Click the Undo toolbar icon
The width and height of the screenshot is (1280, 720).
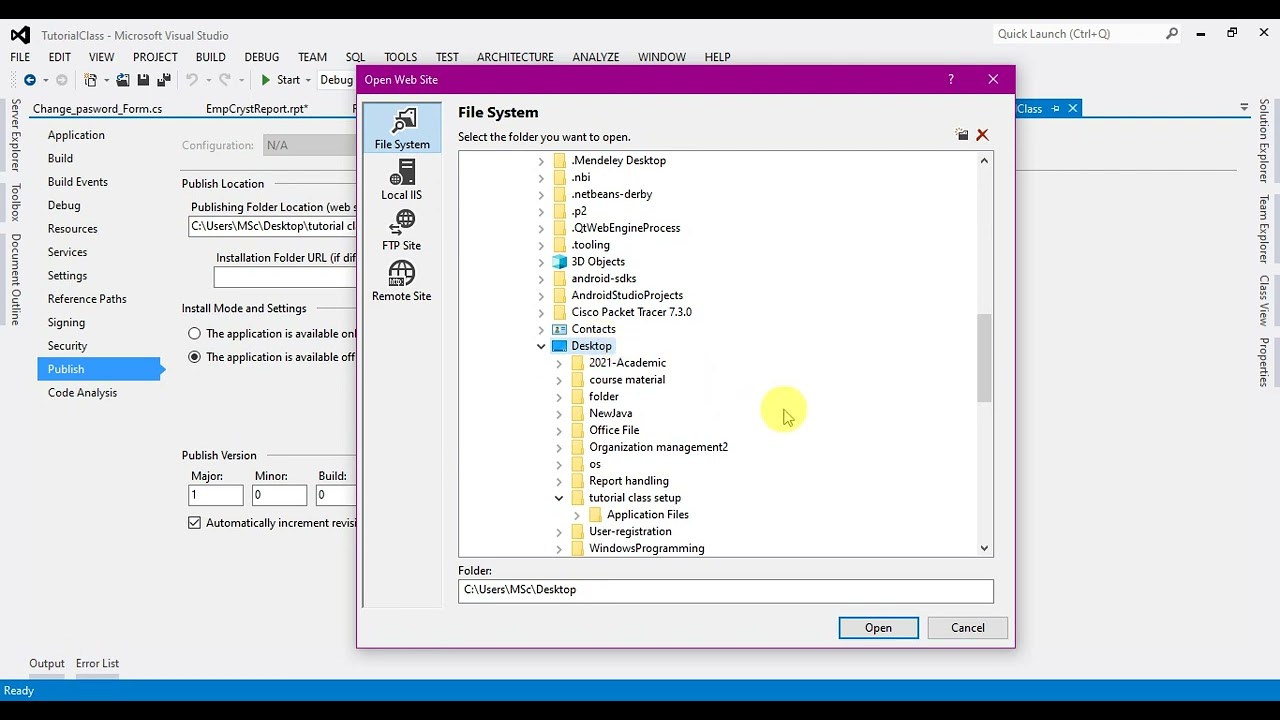[x=191, y=80]
